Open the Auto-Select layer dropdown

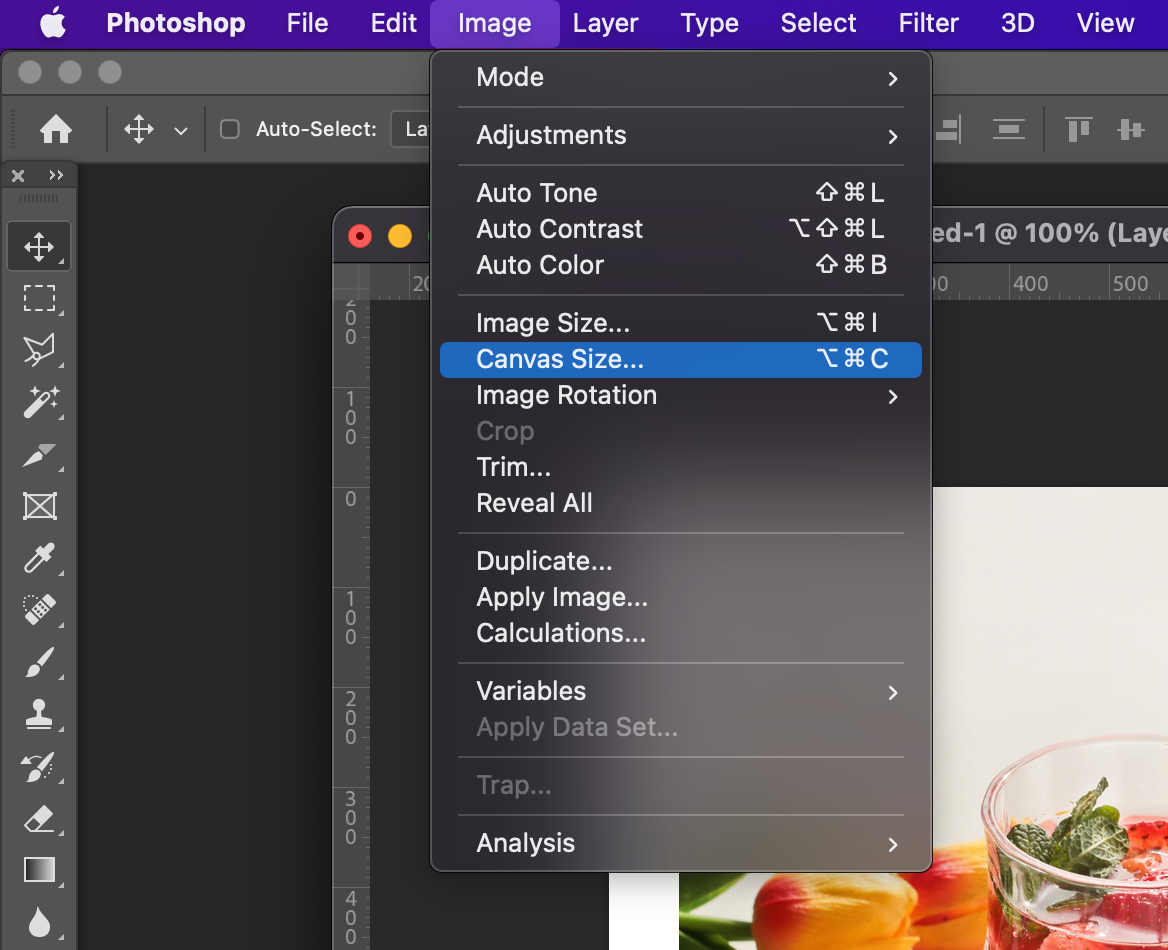coord(410,129)
